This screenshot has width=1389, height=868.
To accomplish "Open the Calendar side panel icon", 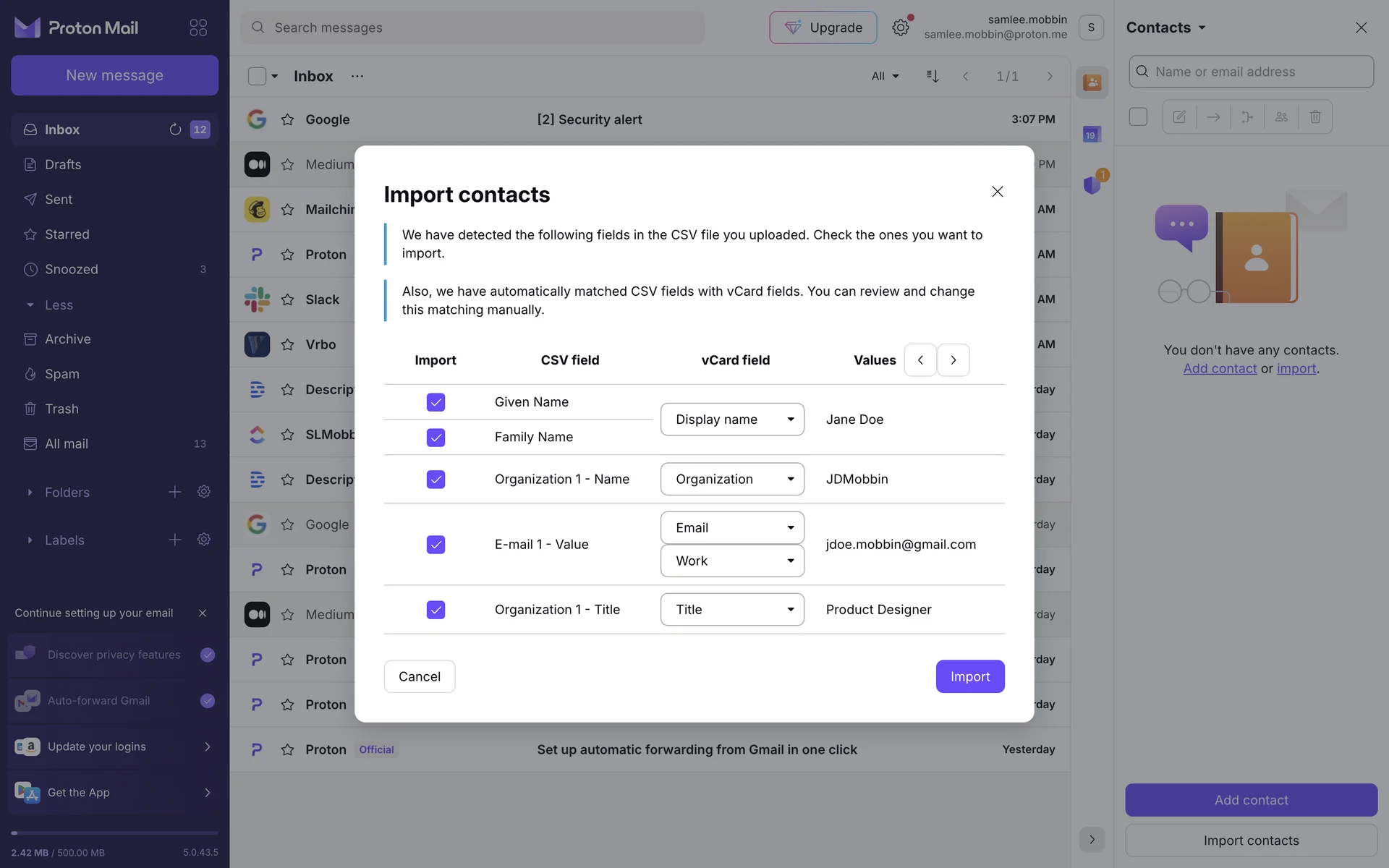I will click(1092, 135).
